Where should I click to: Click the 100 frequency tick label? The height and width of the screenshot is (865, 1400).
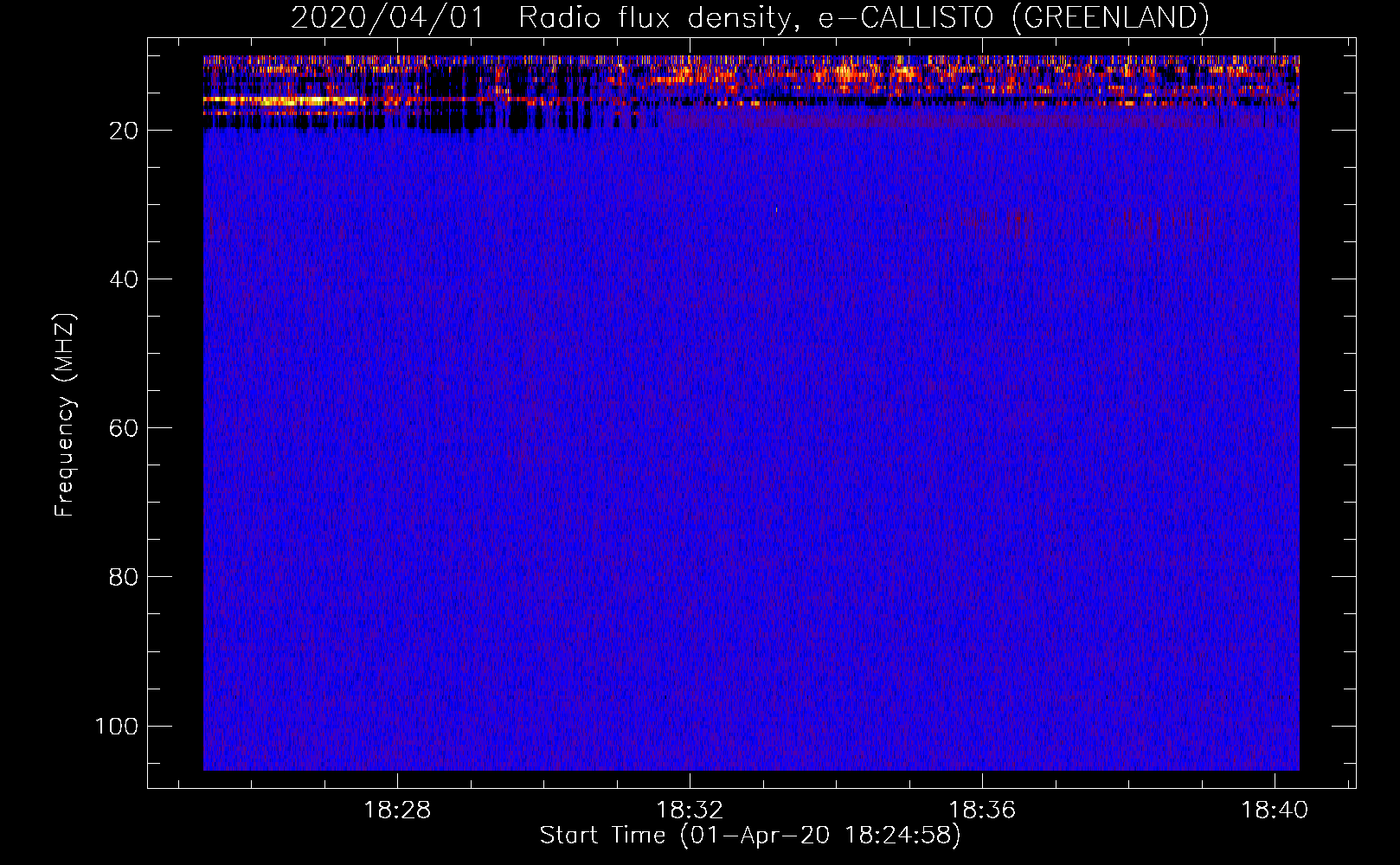point(117,726)
